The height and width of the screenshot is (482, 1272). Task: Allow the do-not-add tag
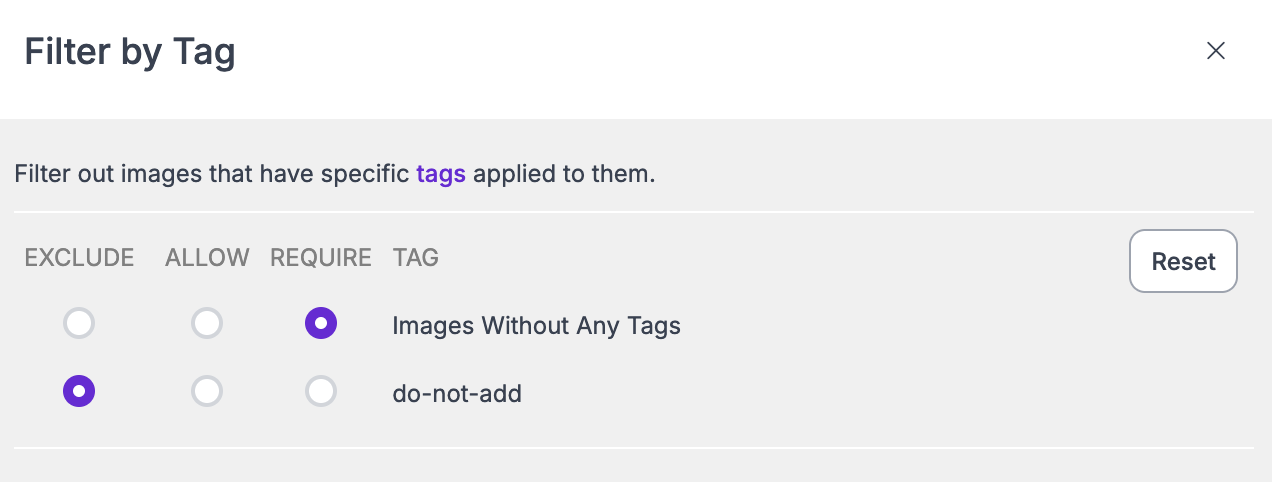tap(207, 392)
